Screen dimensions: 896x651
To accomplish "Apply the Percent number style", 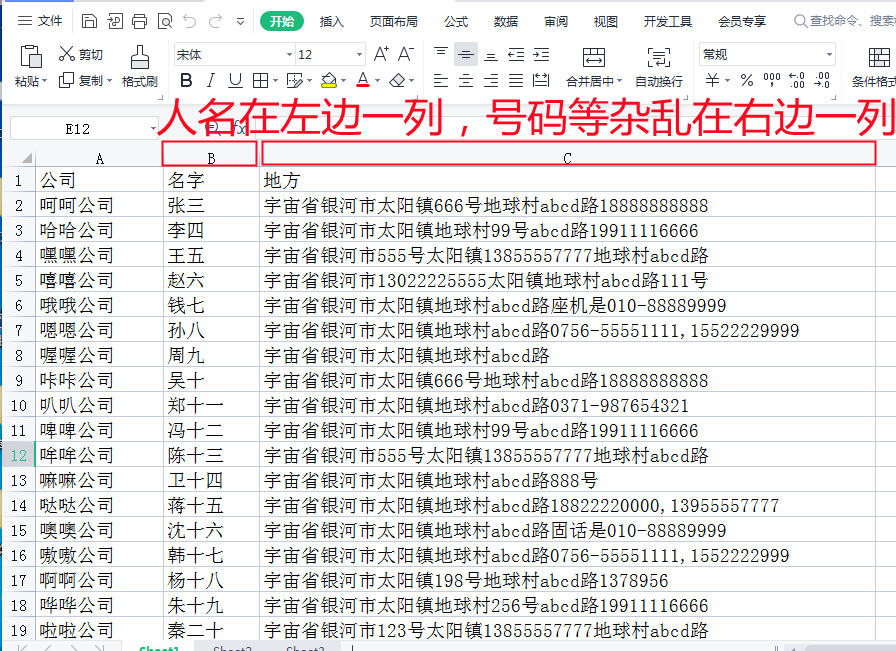I will (746, 78).
